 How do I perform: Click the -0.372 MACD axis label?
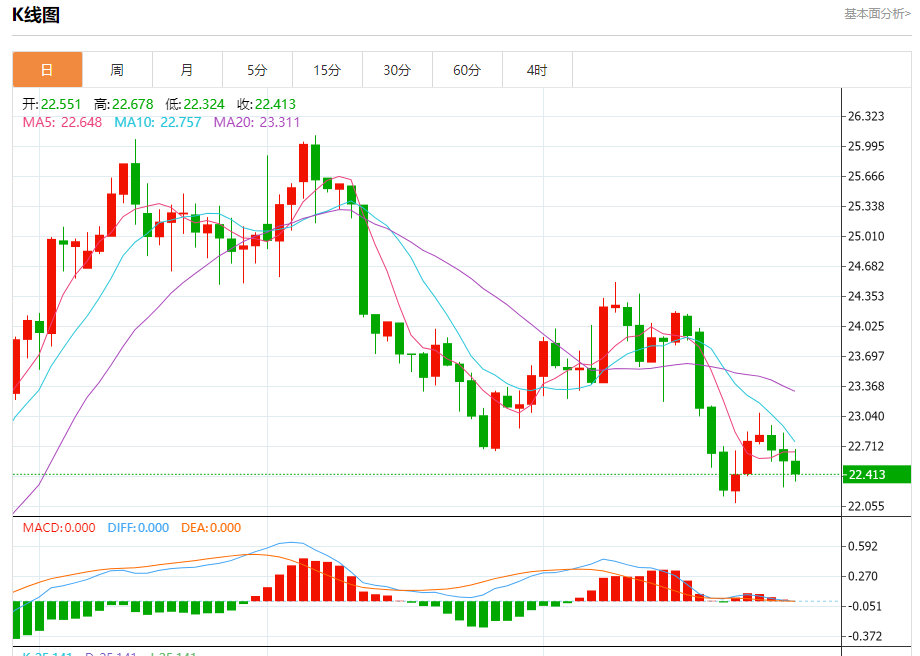pyautogui.click(x=863, y=636)
